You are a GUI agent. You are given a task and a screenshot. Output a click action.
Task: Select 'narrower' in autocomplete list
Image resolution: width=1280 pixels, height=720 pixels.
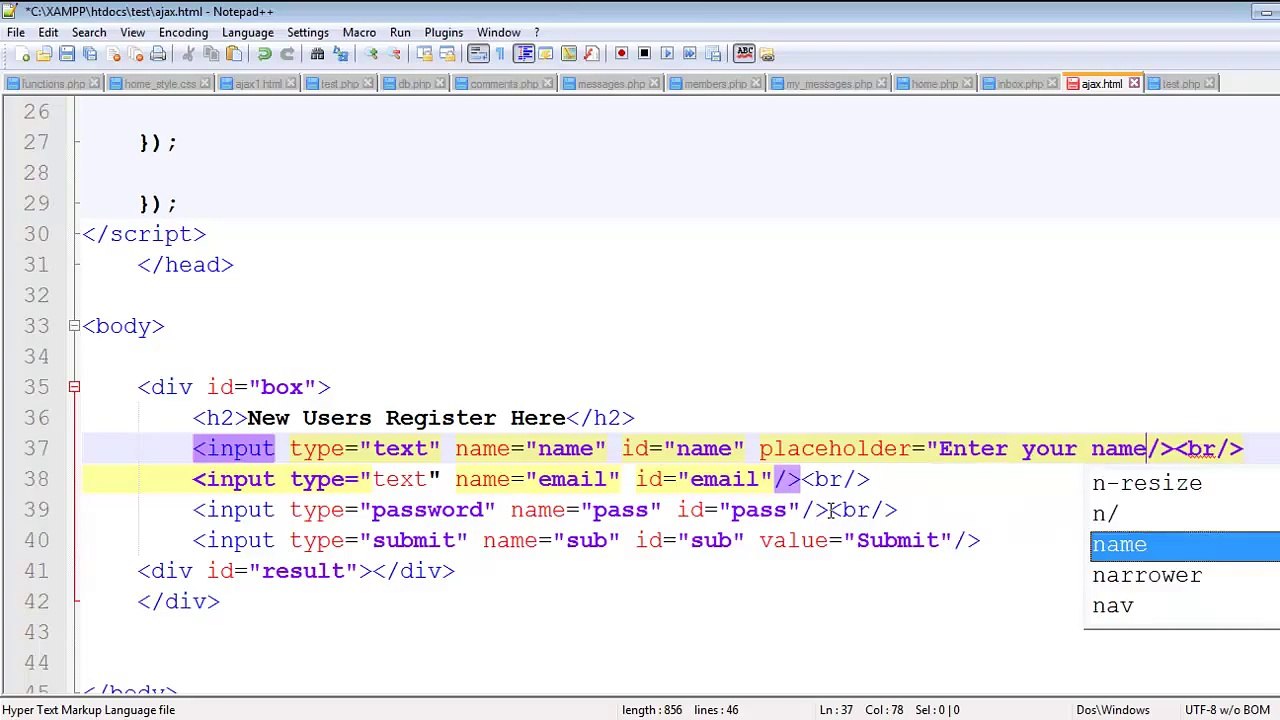coord(1185,575)
